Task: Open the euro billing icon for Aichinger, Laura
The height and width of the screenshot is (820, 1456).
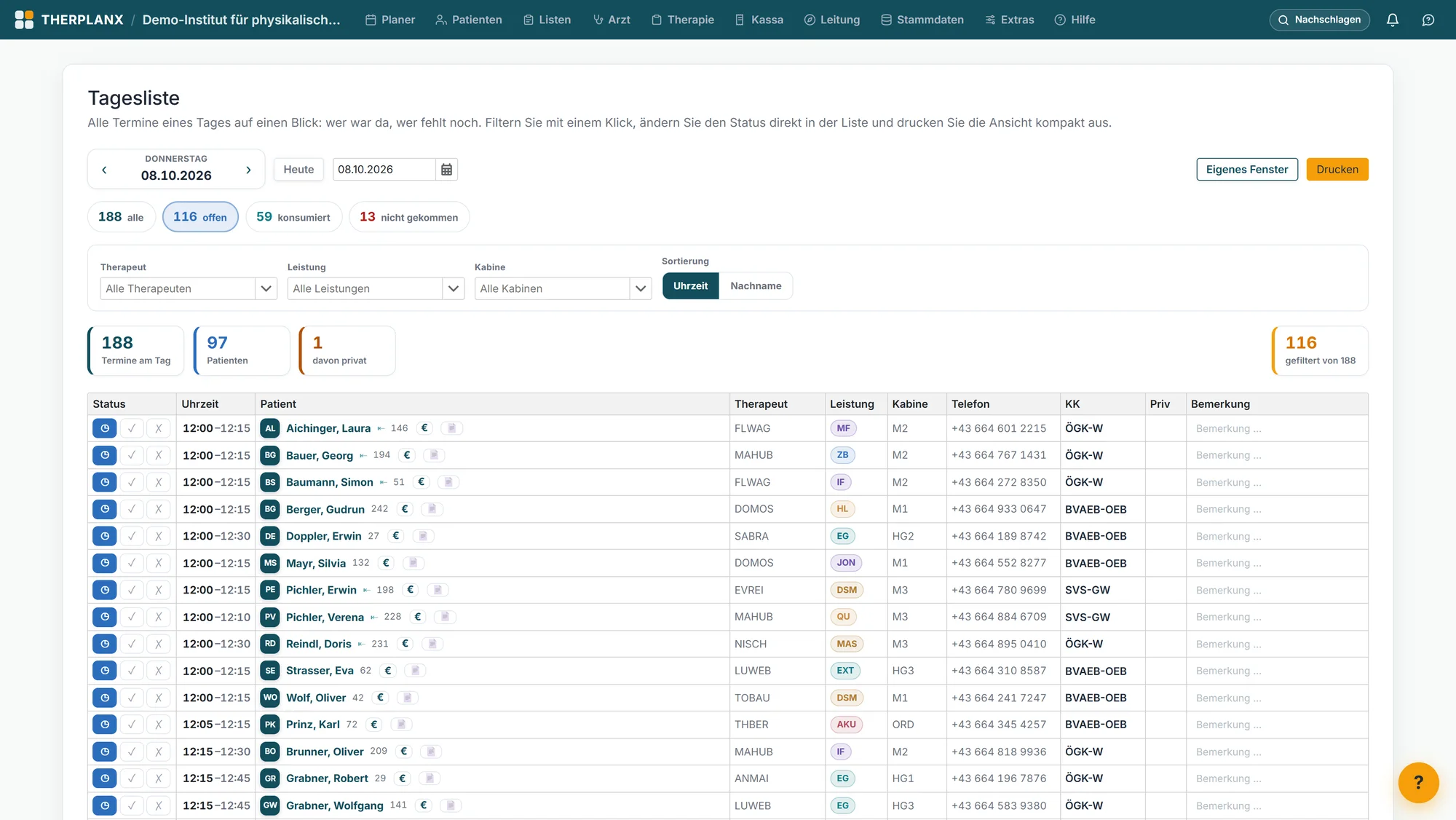Action: (425, 428)
